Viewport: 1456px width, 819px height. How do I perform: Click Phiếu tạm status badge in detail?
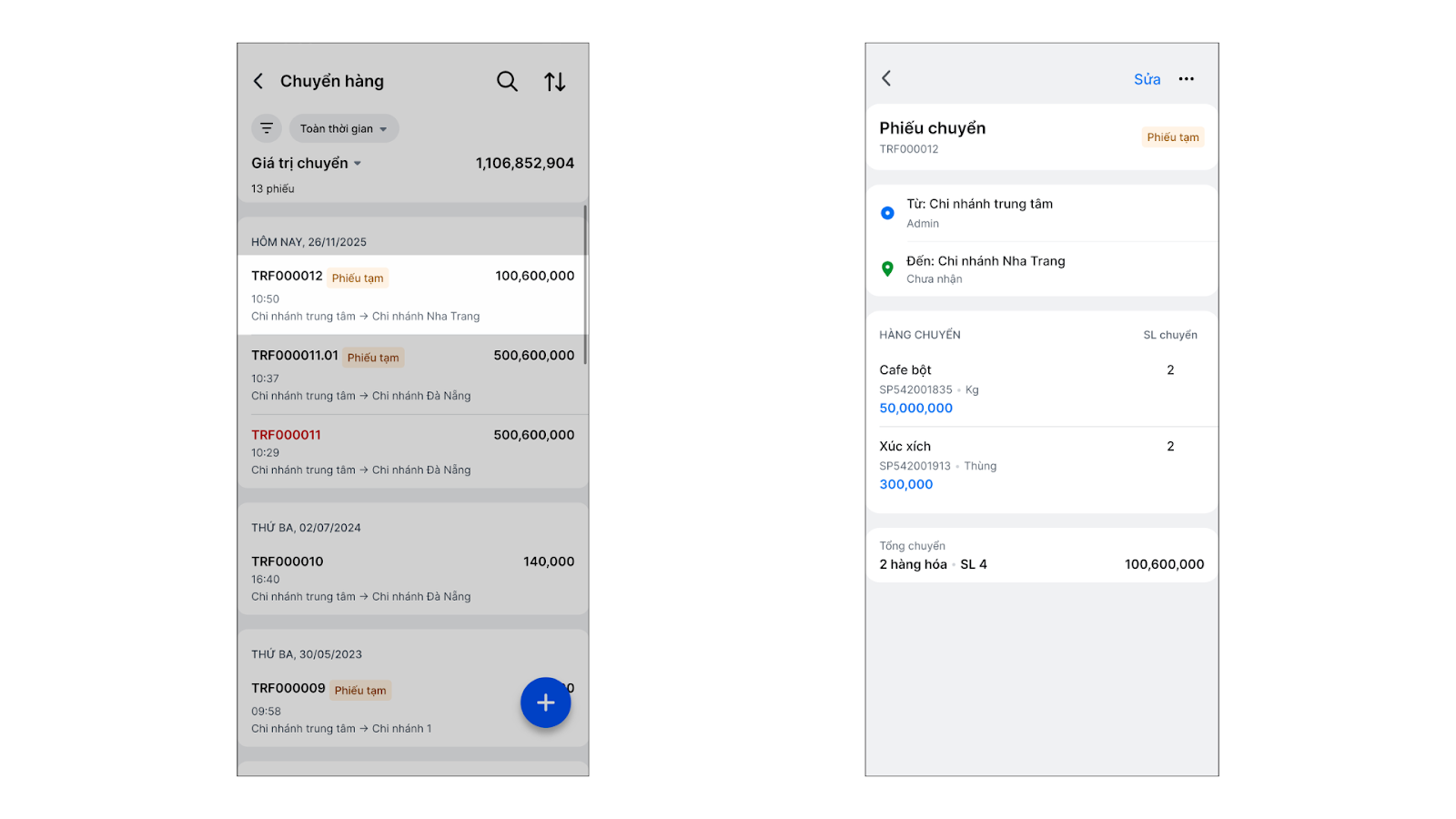tap(1173, 137)
